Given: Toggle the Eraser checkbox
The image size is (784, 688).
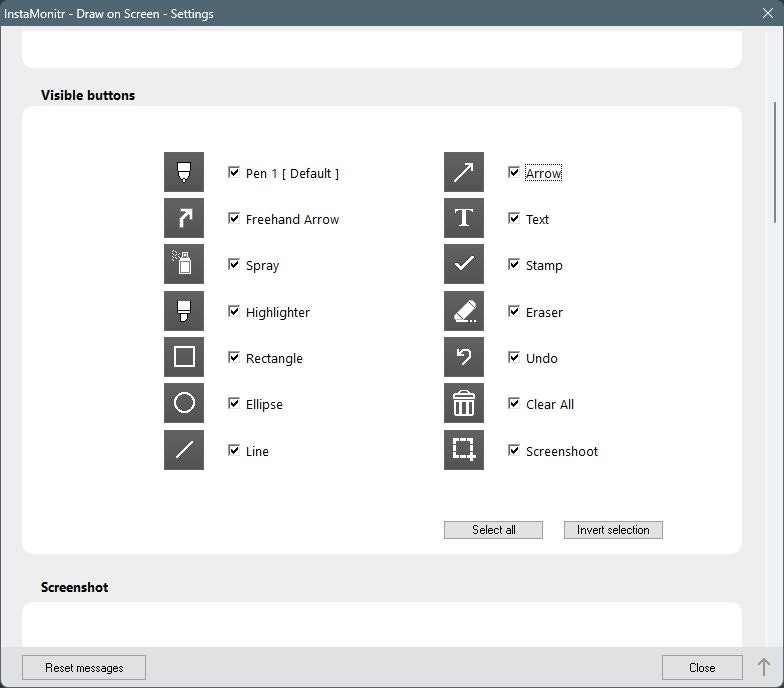Looking at the screenshot, I should pyautogui.click(x=514, y=312).
